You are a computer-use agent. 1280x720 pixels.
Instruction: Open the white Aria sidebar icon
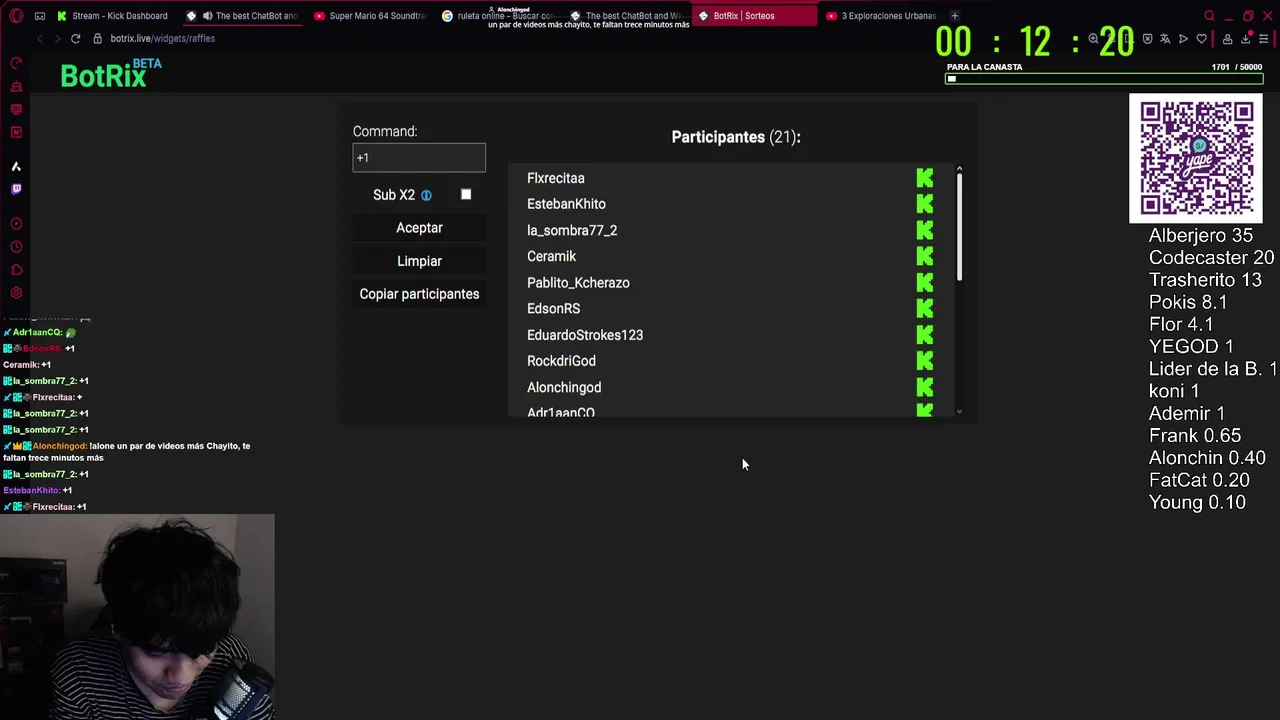tap(16, 166)
